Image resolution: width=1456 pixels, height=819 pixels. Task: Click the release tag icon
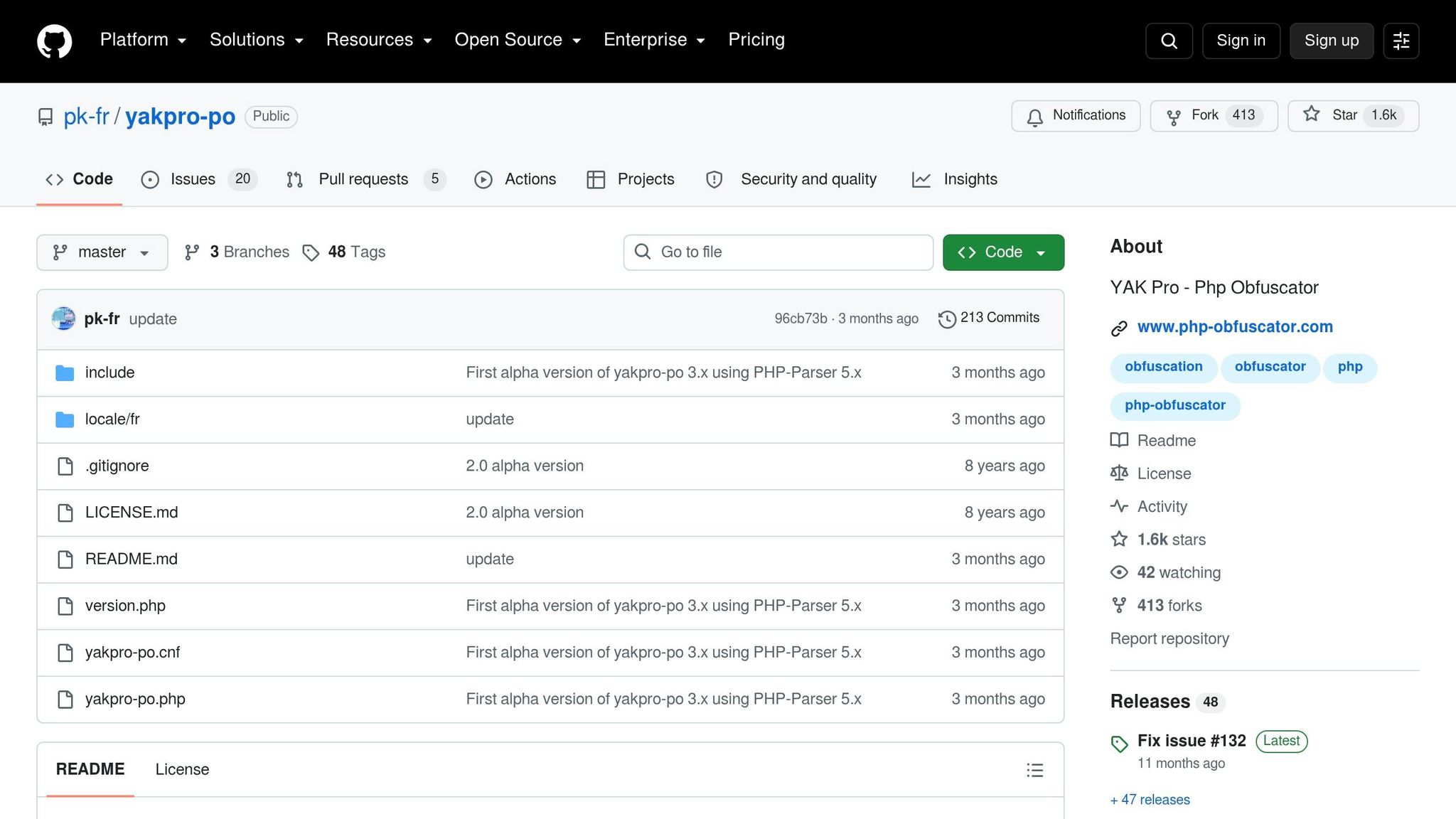tap(1120, 744)
